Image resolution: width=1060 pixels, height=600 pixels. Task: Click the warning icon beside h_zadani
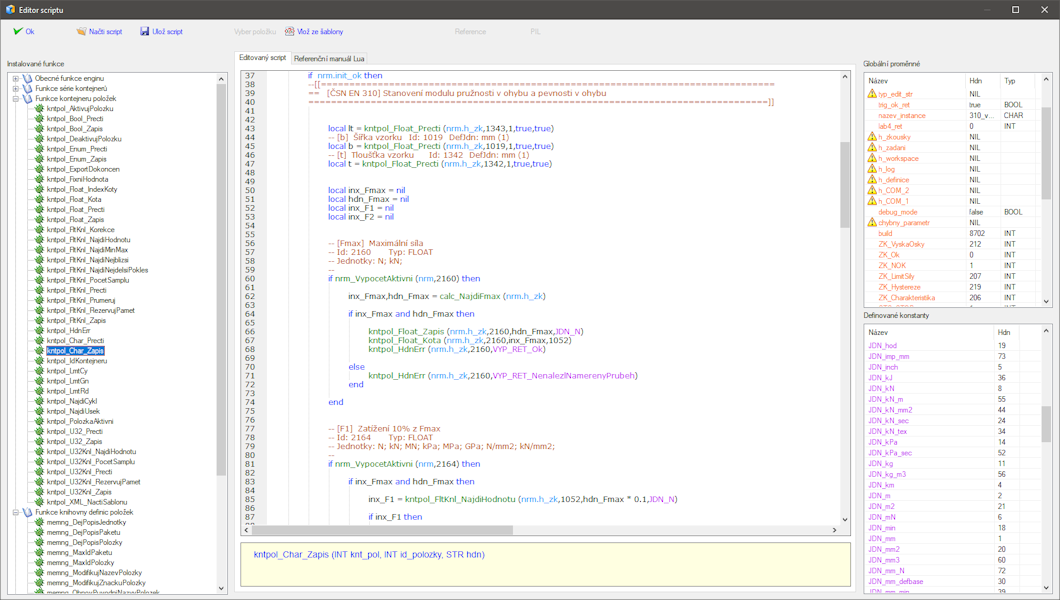pos(872,148)
